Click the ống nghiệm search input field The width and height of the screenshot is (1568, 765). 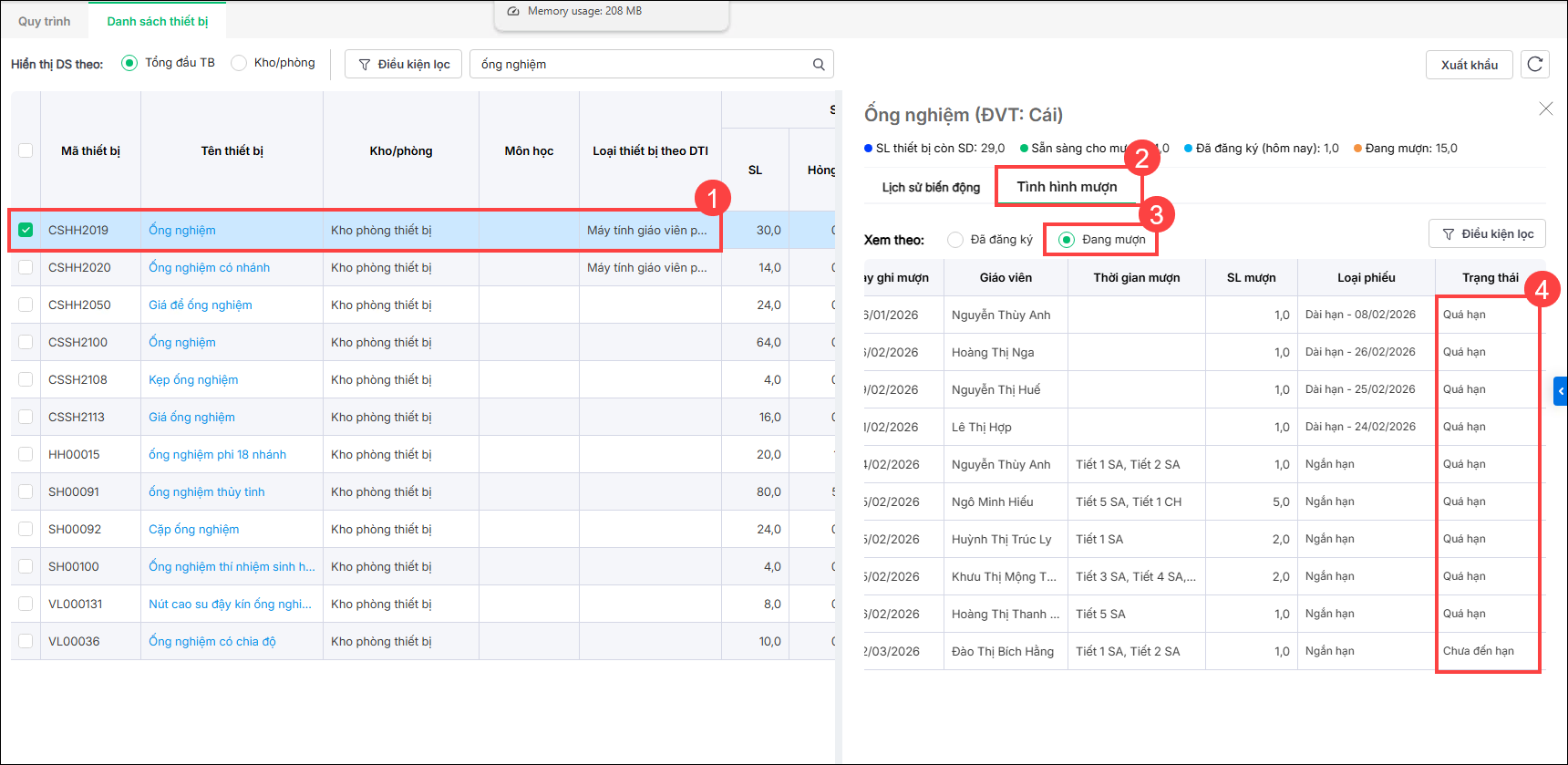pyautogui.click(x=638, y=65)
